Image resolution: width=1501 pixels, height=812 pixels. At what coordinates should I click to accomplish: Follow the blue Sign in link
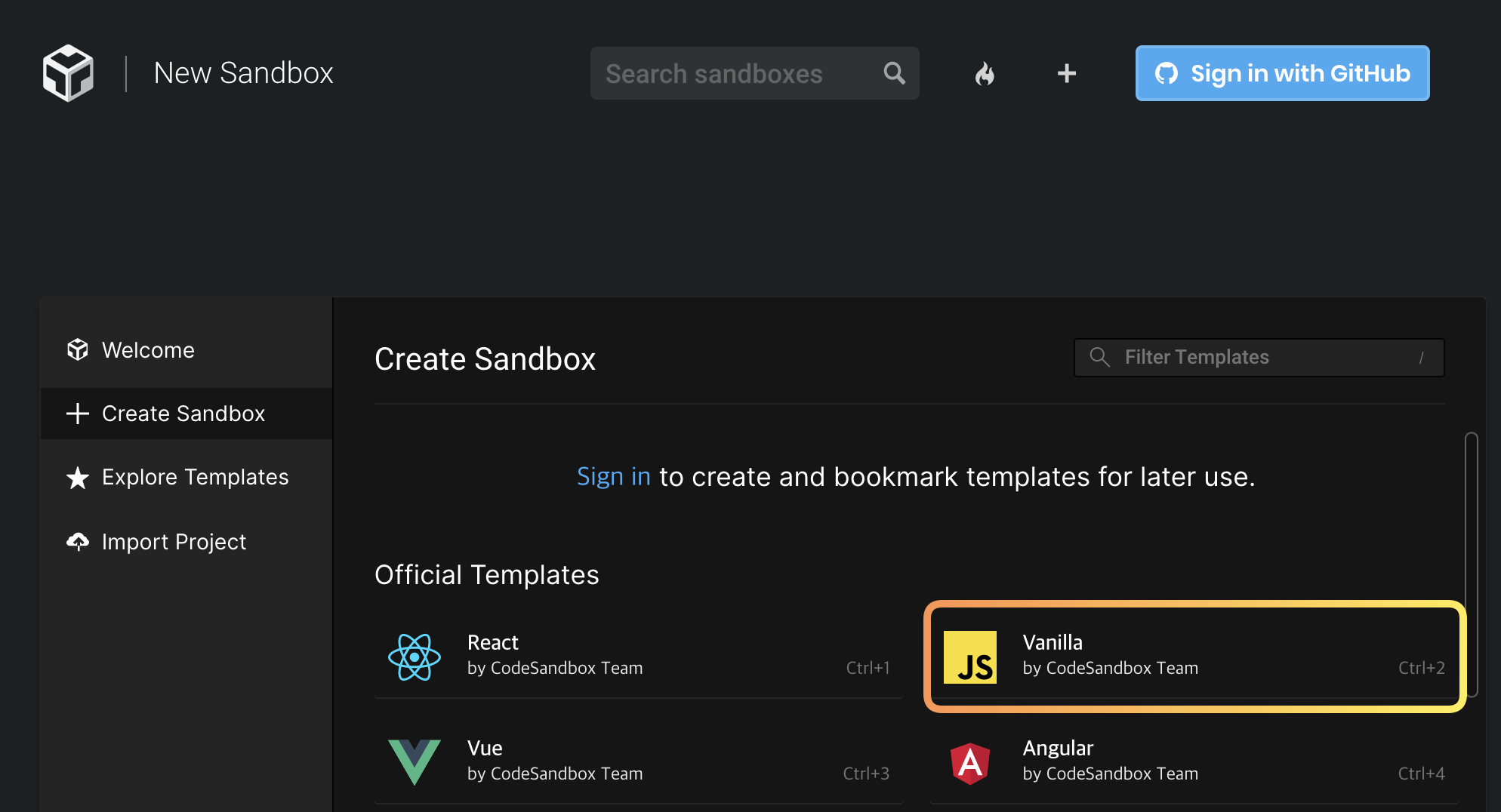pos(613,476)
